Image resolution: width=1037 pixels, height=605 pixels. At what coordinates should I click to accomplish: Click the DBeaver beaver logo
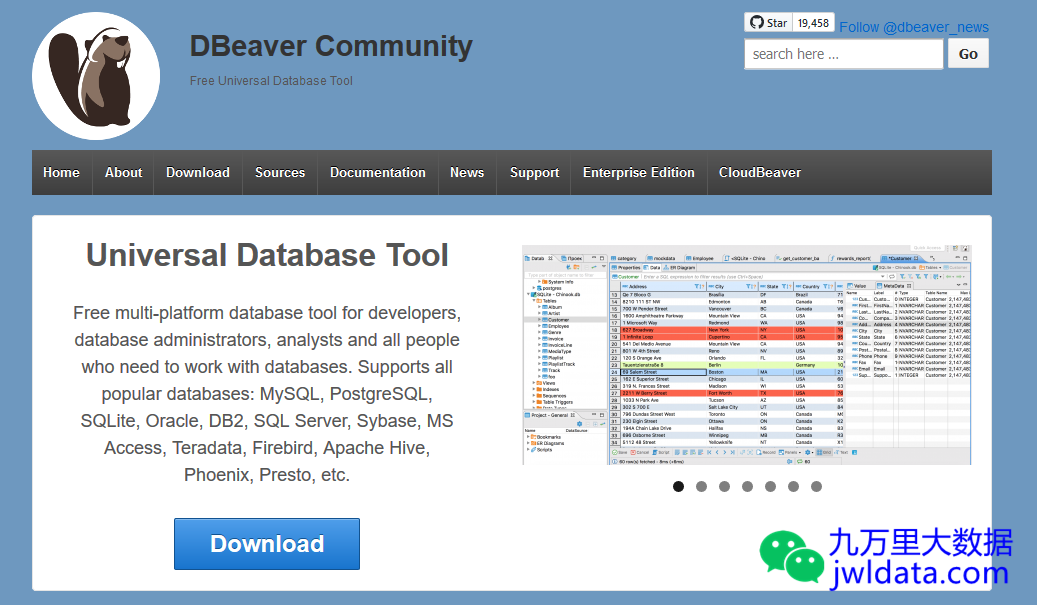pos(96,76)
